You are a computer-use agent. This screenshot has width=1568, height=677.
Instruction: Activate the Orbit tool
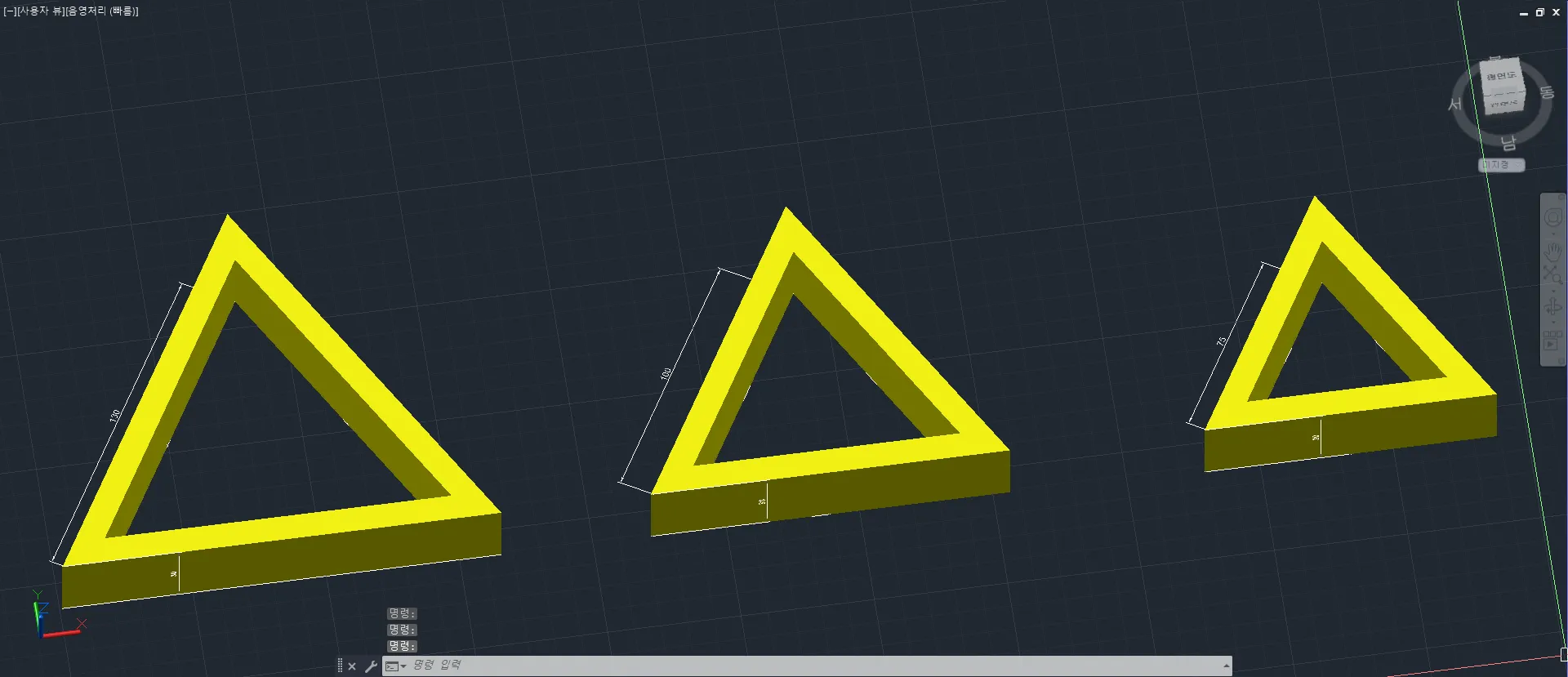(1552, 306)
